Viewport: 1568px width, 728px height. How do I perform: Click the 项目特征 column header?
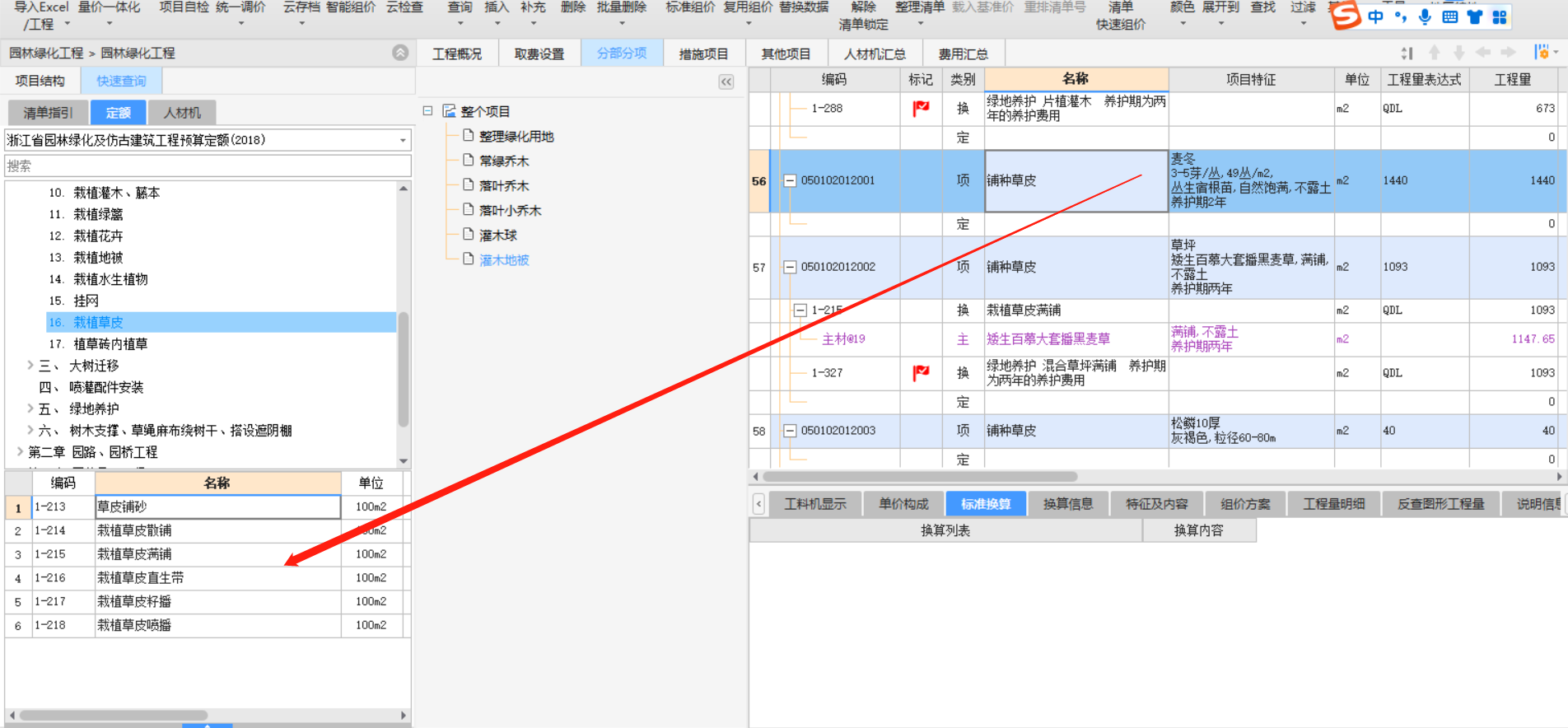point(1251,80)
